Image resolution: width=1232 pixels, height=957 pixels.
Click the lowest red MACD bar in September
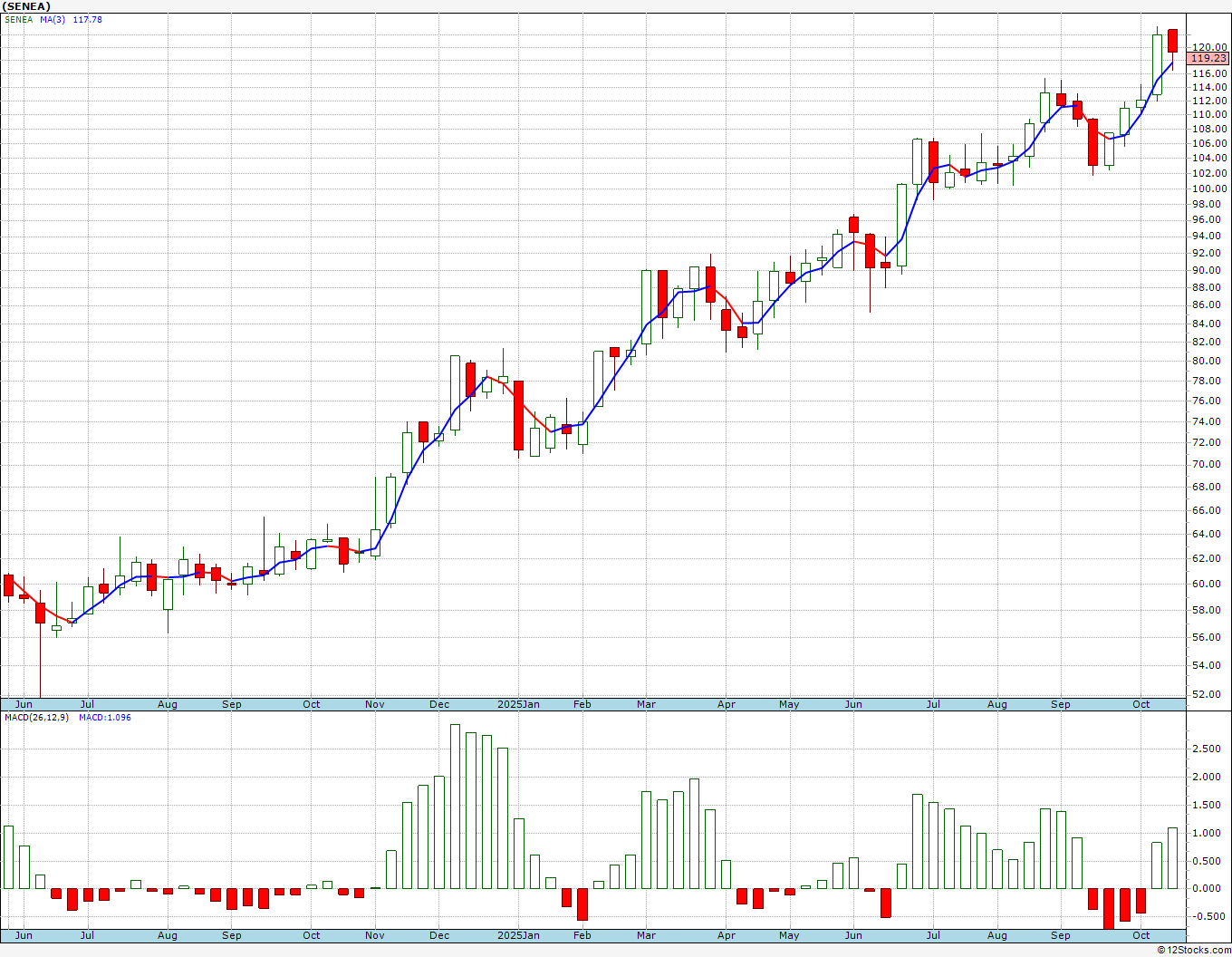click(1109, 909)
